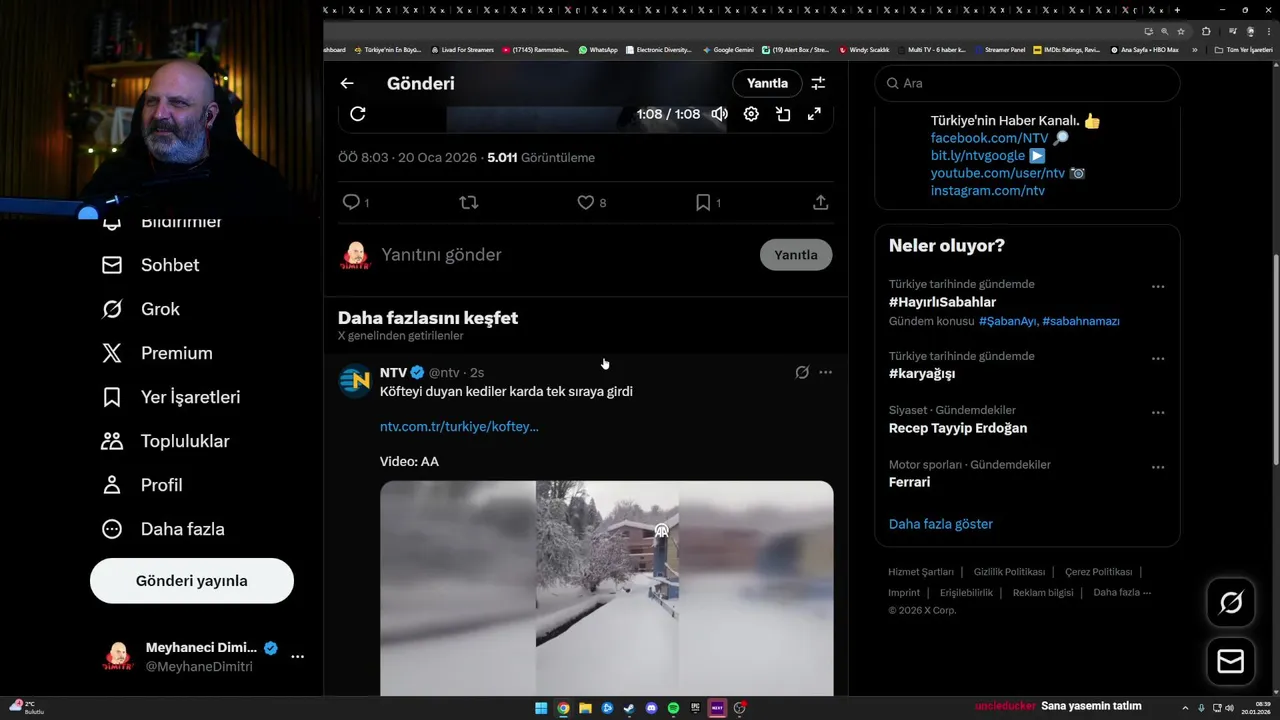Open the Google Gemini bookmark
Screen dimensions: 1280x720
[728, 49]
